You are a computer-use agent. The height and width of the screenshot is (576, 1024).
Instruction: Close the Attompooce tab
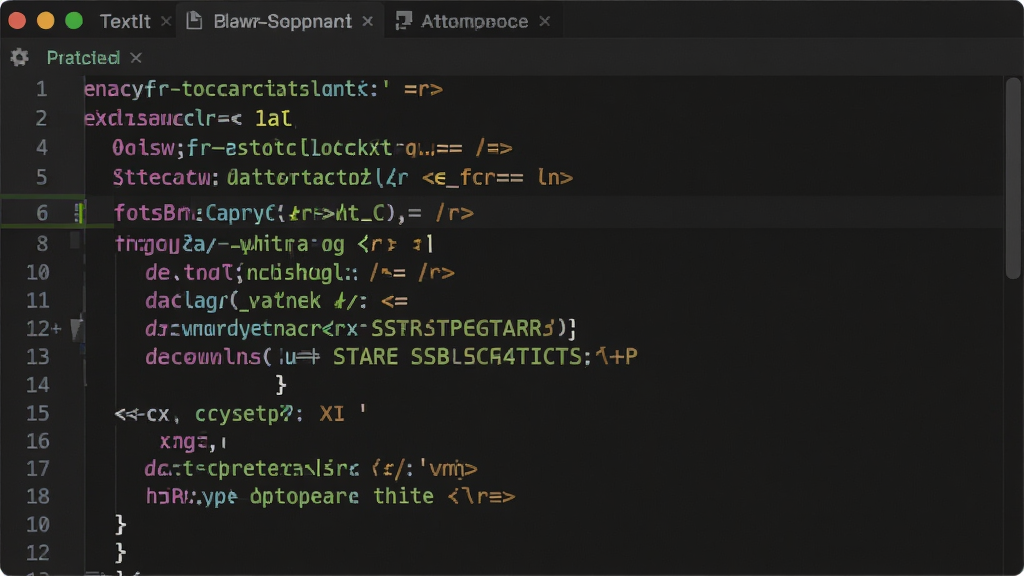pos(545,22)
